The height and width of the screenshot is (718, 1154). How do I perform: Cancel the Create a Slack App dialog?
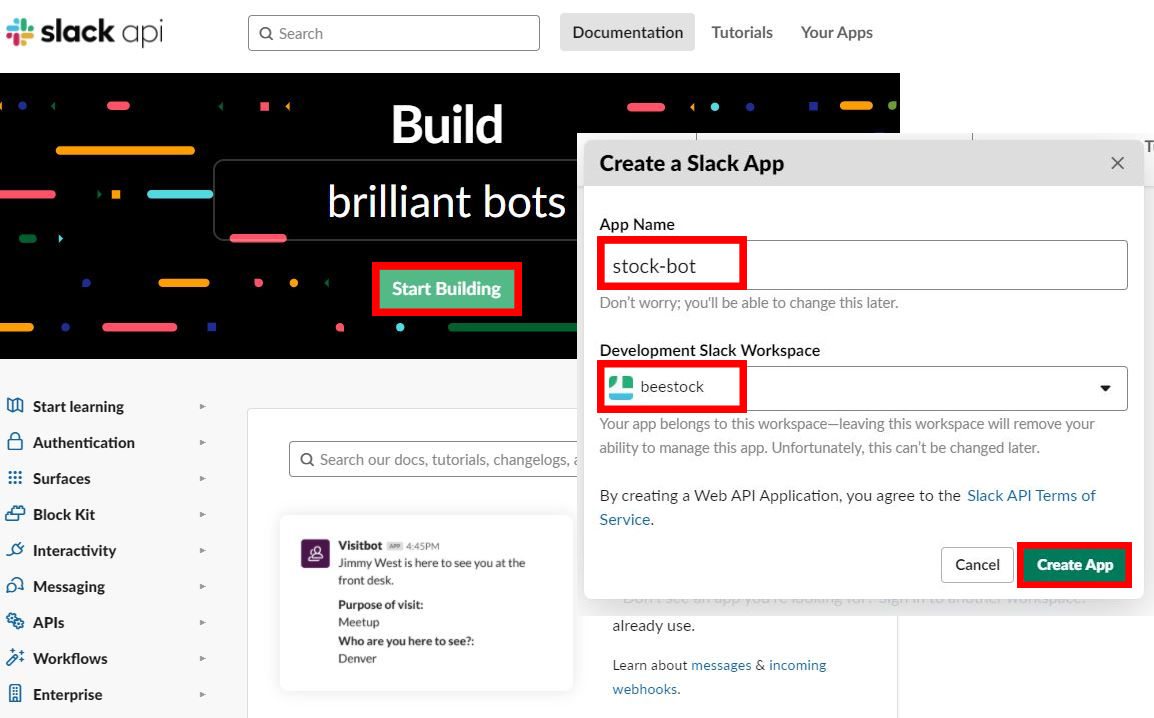tap(977, 564)
